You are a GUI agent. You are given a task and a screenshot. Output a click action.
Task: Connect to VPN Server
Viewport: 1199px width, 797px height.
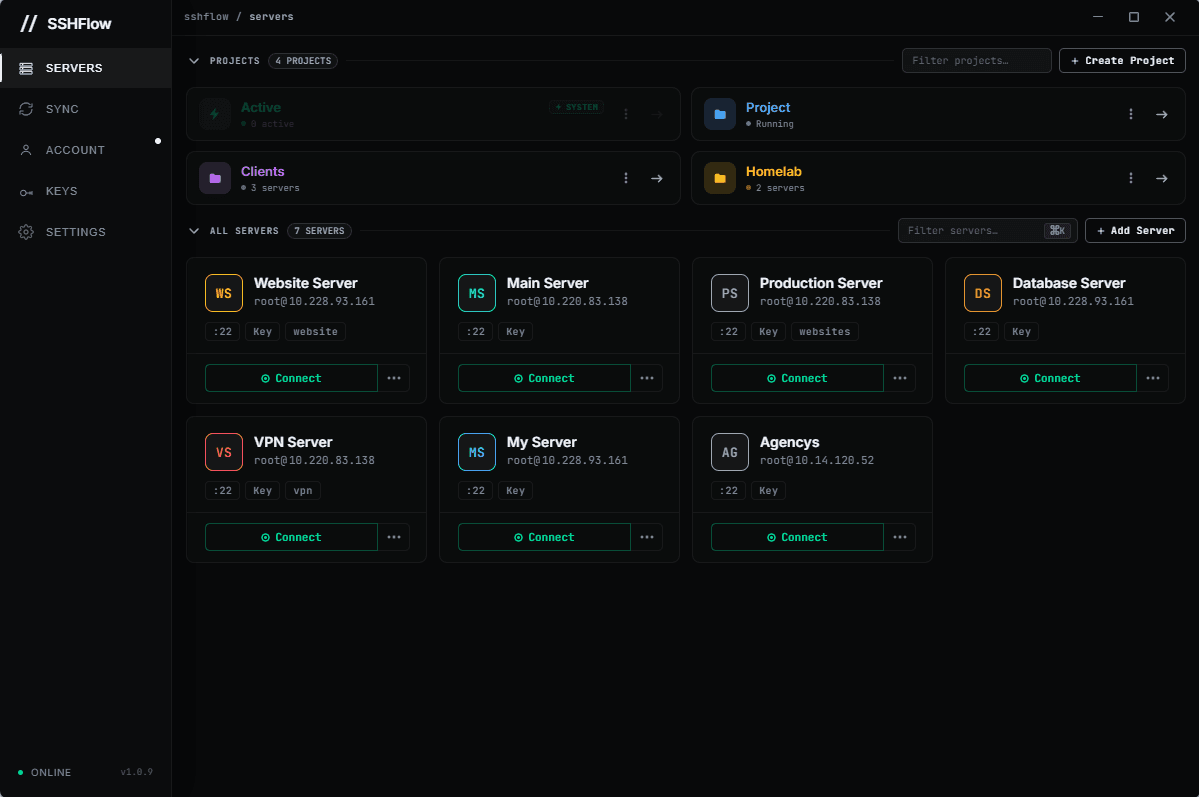(x=291, y=537)
